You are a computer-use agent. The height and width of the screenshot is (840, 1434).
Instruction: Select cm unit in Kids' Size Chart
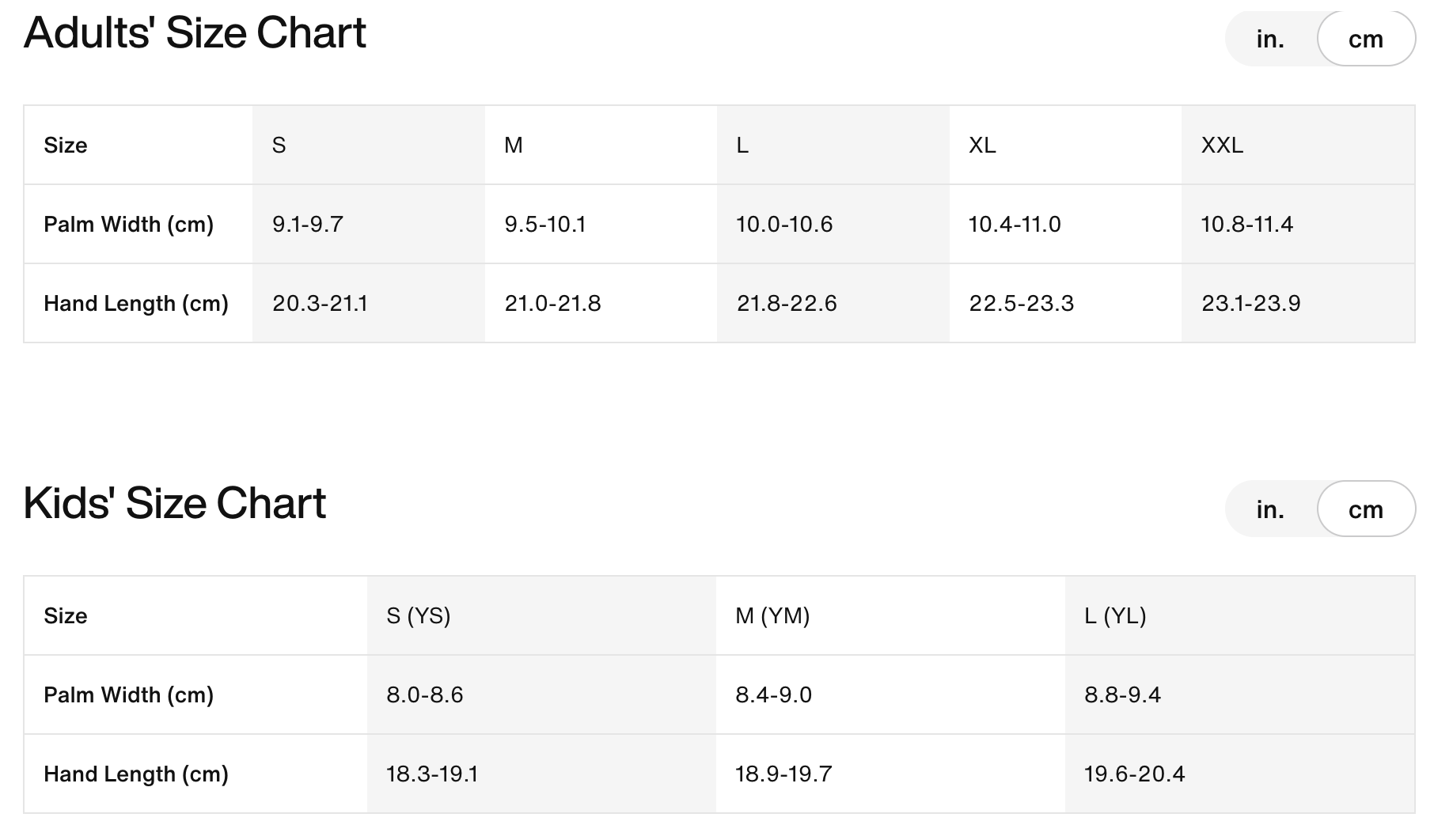coord(1366,509)
